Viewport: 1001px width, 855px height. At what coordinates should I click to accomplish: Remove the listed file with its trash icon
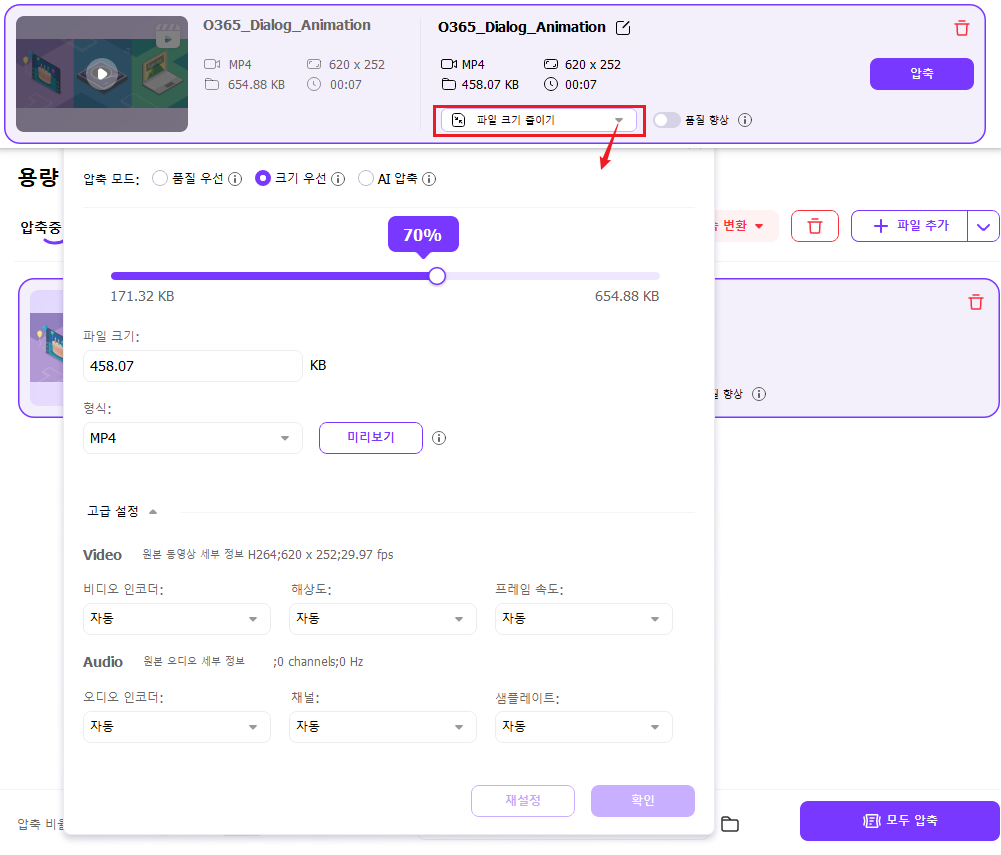976,302
